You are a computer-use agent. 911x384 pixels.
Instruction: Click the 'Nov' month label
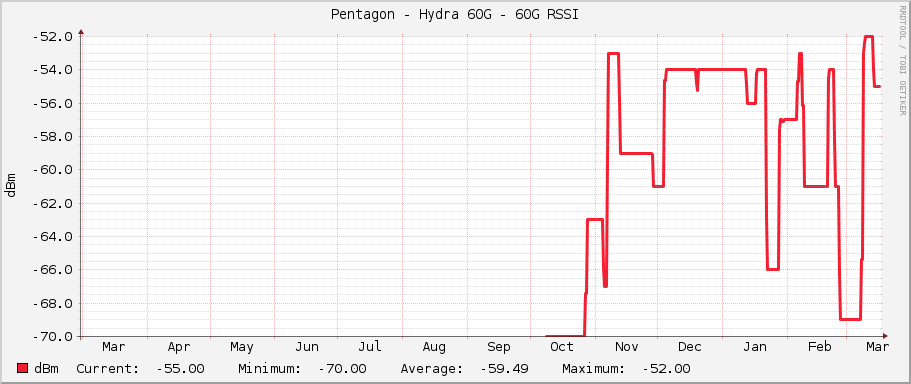coord(627,347)
